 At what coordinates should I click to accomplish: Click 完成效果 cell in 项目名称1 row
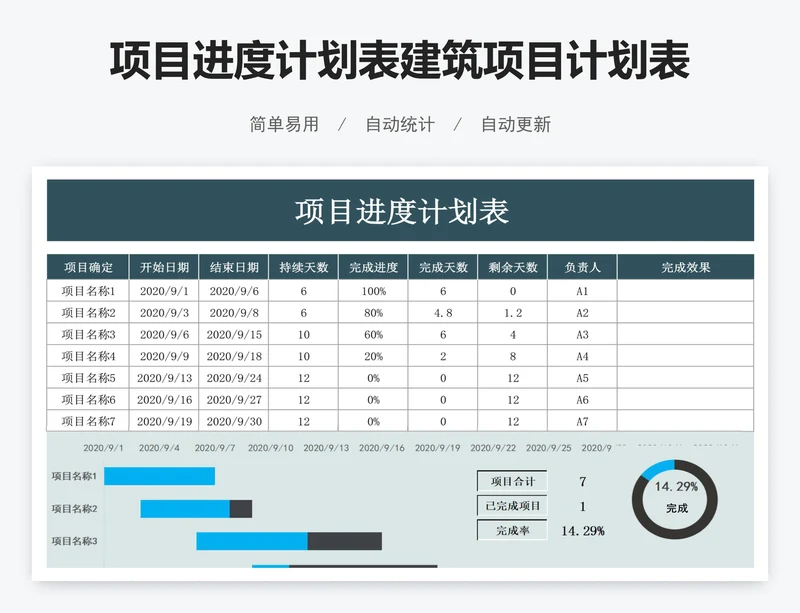(x=686, y=291)
